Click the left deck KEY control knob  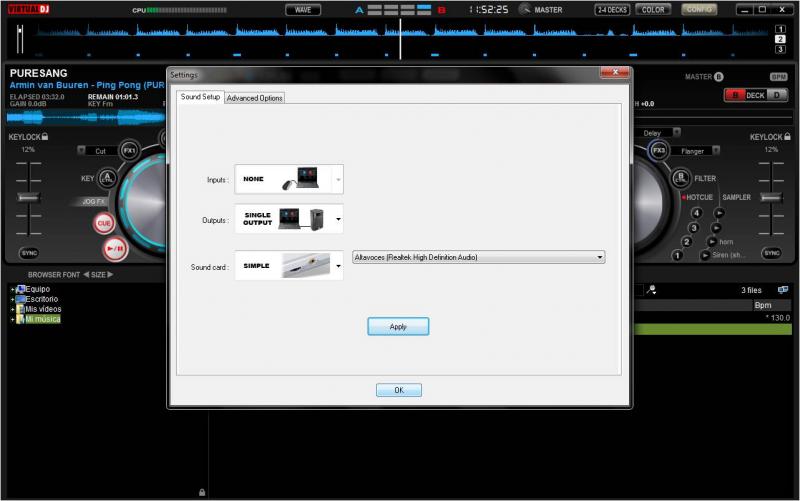point(107,178)
